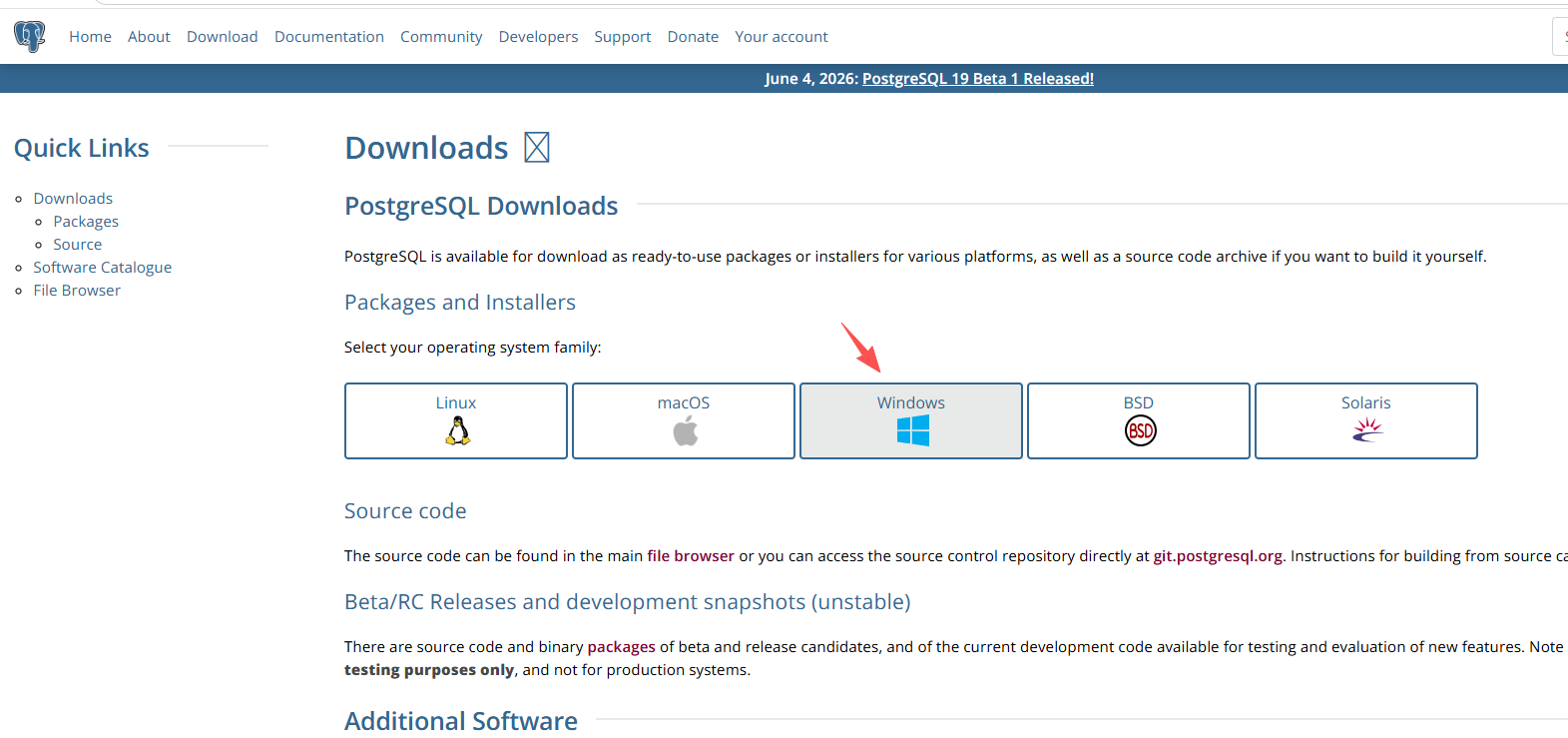Open the Download navigation item
This screenshot has height=738, width=1568.
click(x=223, y=37)
